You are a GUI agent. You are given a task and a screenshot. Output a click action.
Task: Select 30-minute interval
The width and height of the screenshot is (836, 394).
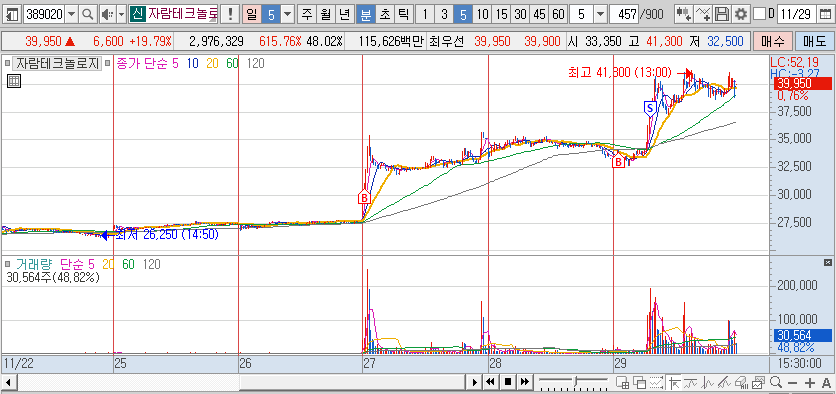pos(520,14)
